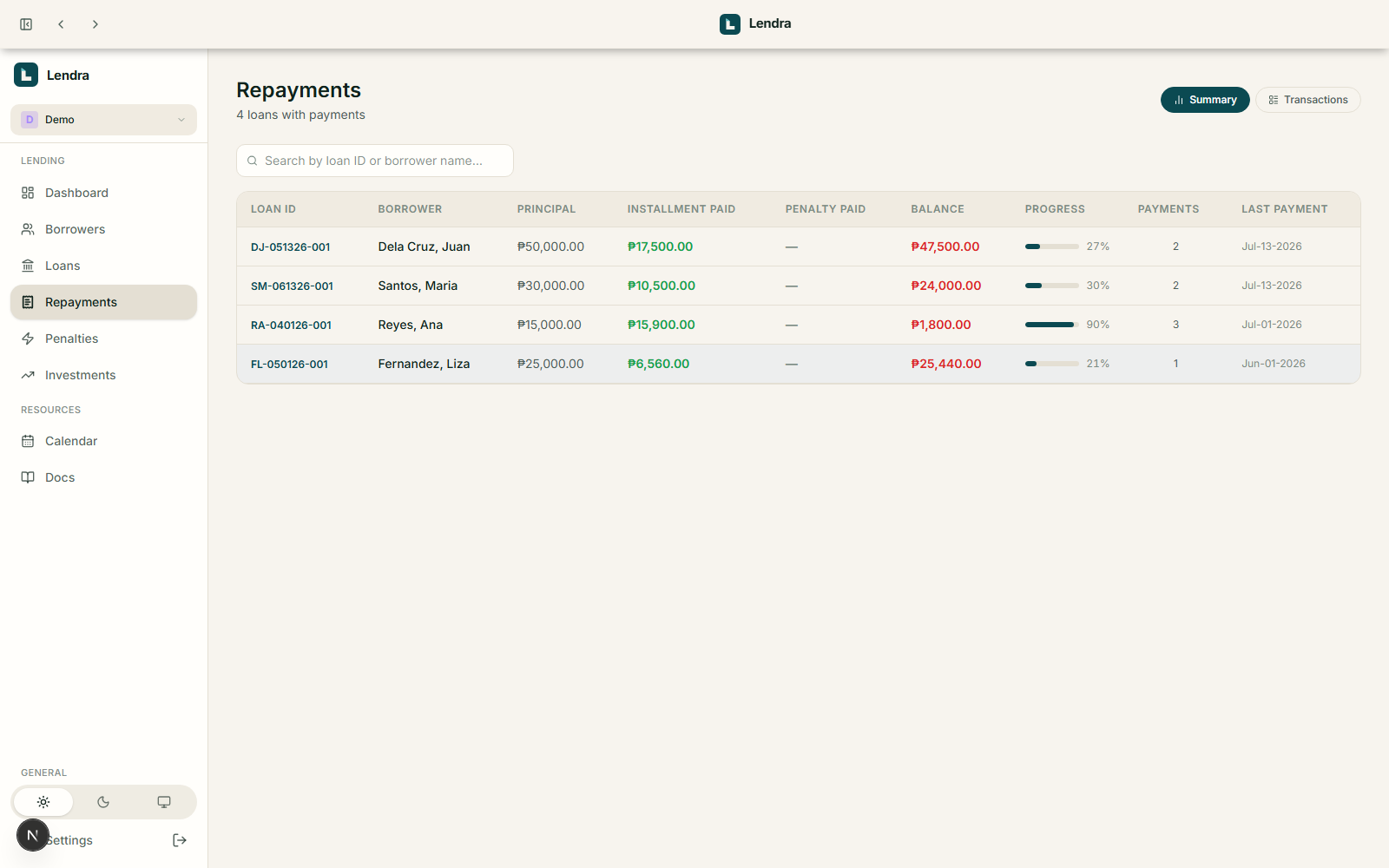Click the search magnifier icon

coord(253,161)
